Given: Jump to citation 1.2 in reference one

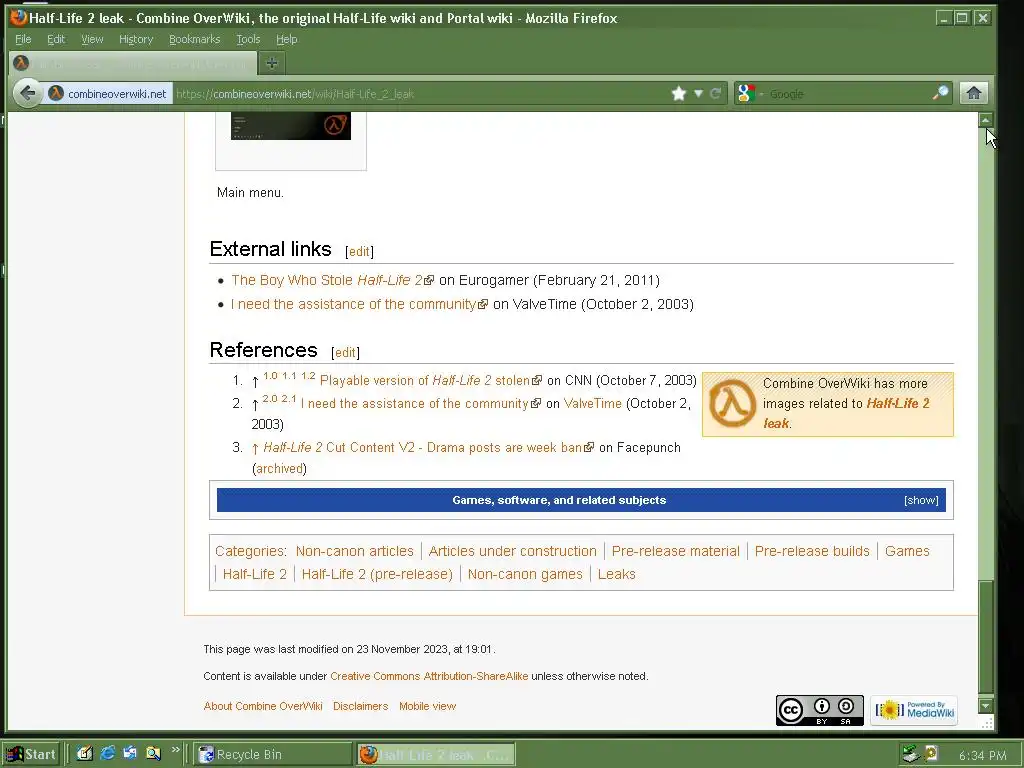Looking at the screenshot, I should coord(308,376).
